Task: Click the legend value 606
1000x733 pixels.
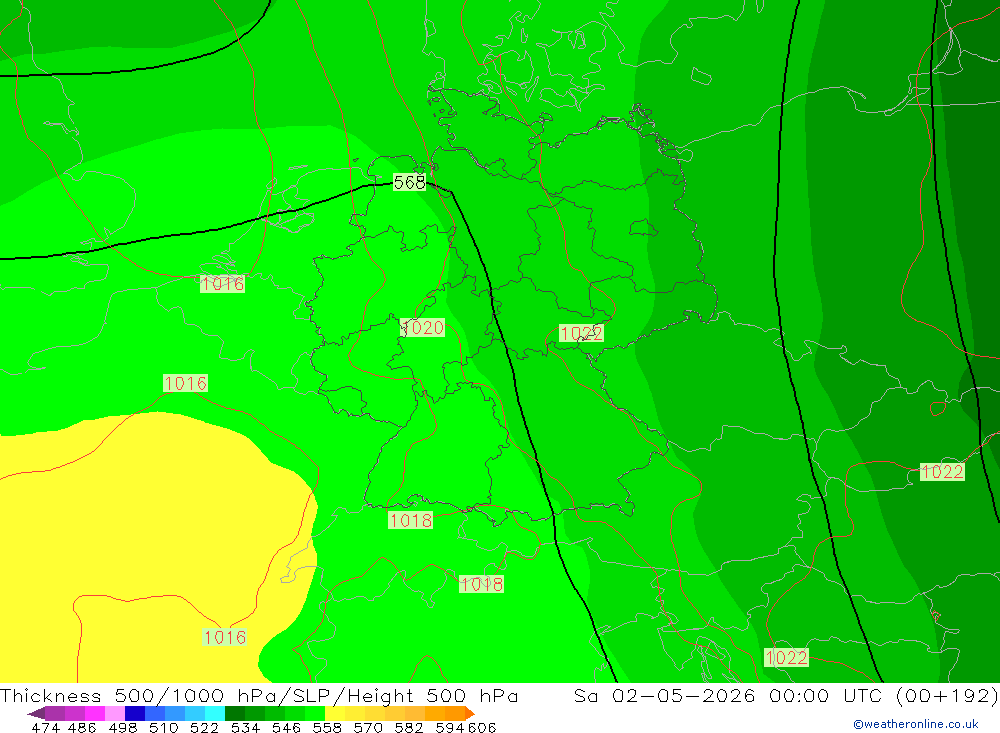Action: (x=482, y=727)
